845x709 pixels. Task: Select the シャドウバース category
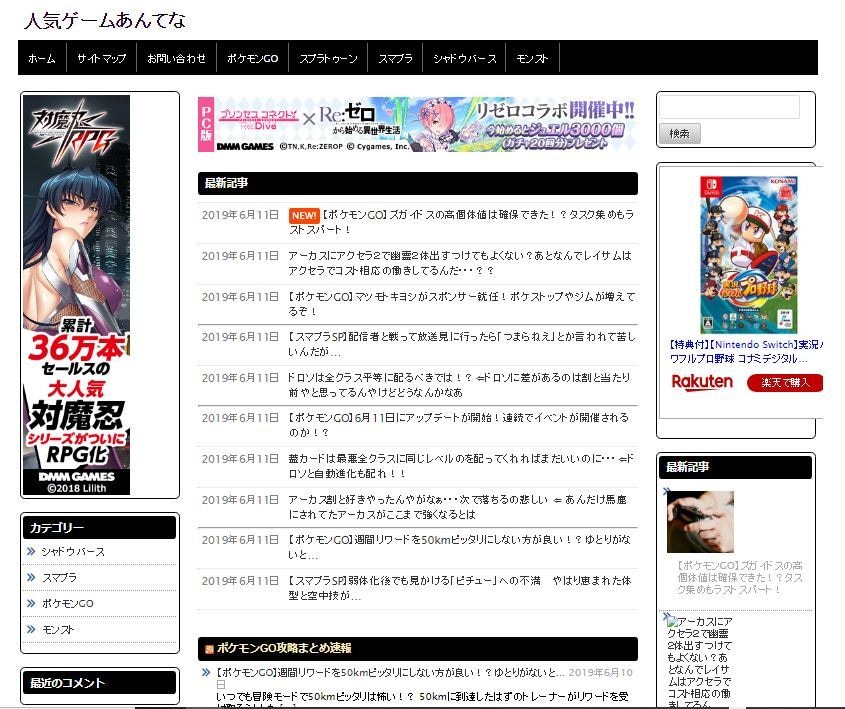point(73,552)
